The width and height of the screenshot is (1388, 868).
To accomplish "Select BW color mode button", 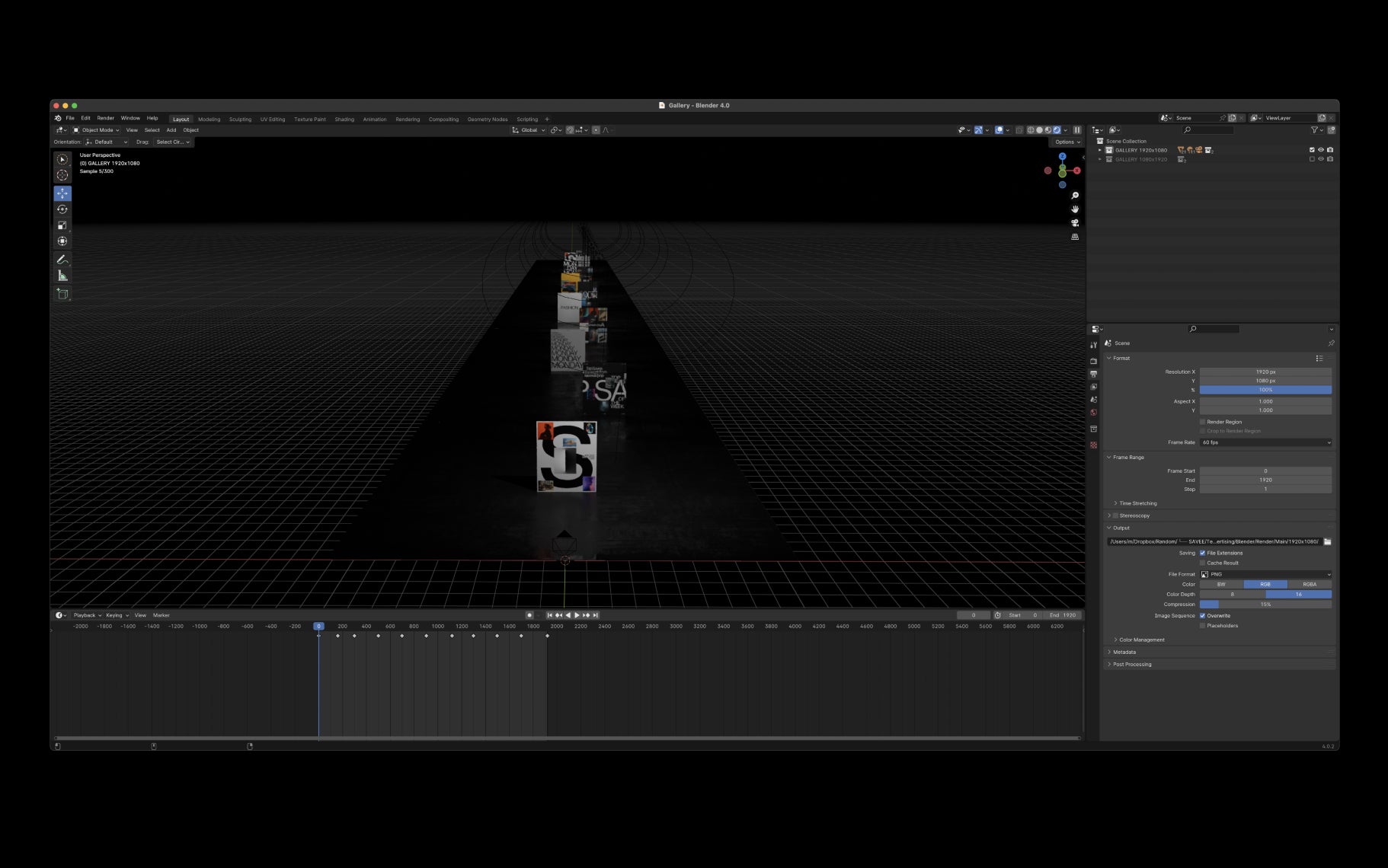I will pyautogui.click(x=1221, y=584).
